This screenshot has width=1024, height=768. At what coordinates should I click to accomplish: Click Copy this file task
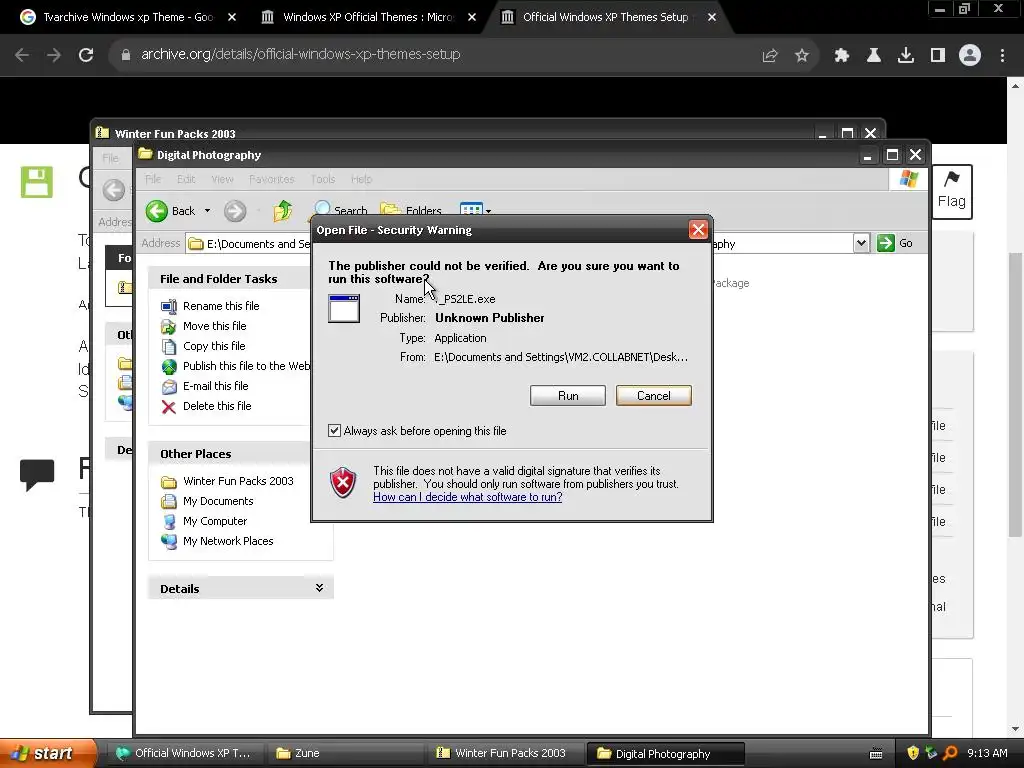click(214, 346)
